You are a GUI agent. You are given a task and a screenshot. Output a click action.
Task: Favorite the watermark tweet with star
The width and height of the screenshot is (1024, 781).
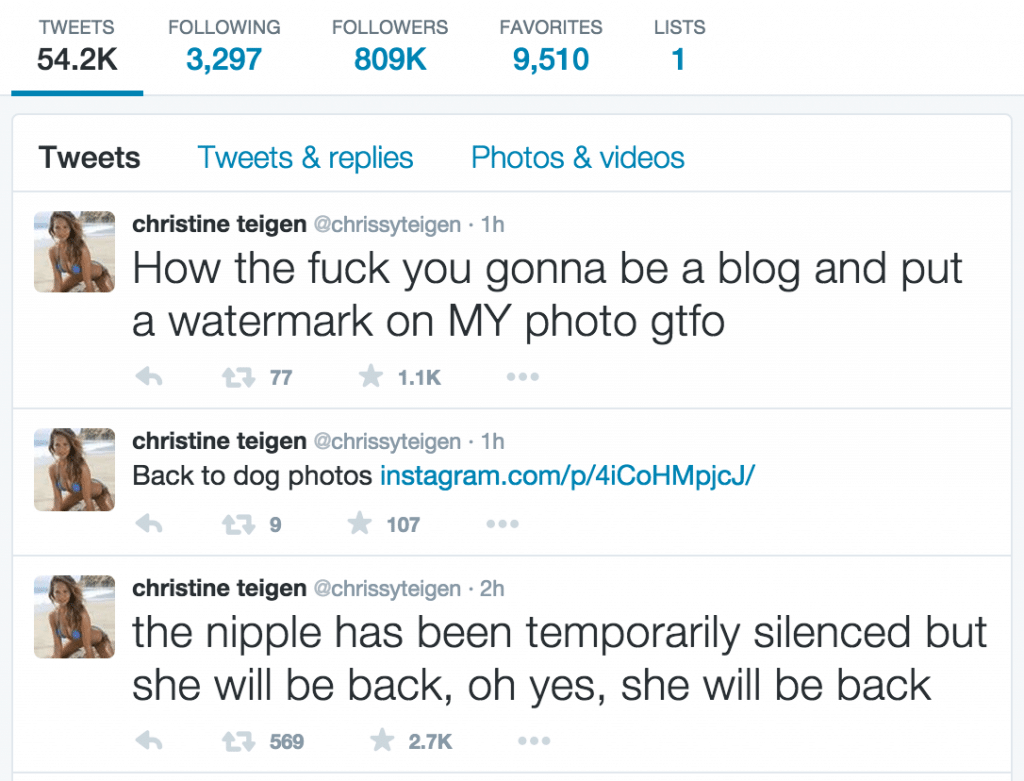click(x=371, y=376)
